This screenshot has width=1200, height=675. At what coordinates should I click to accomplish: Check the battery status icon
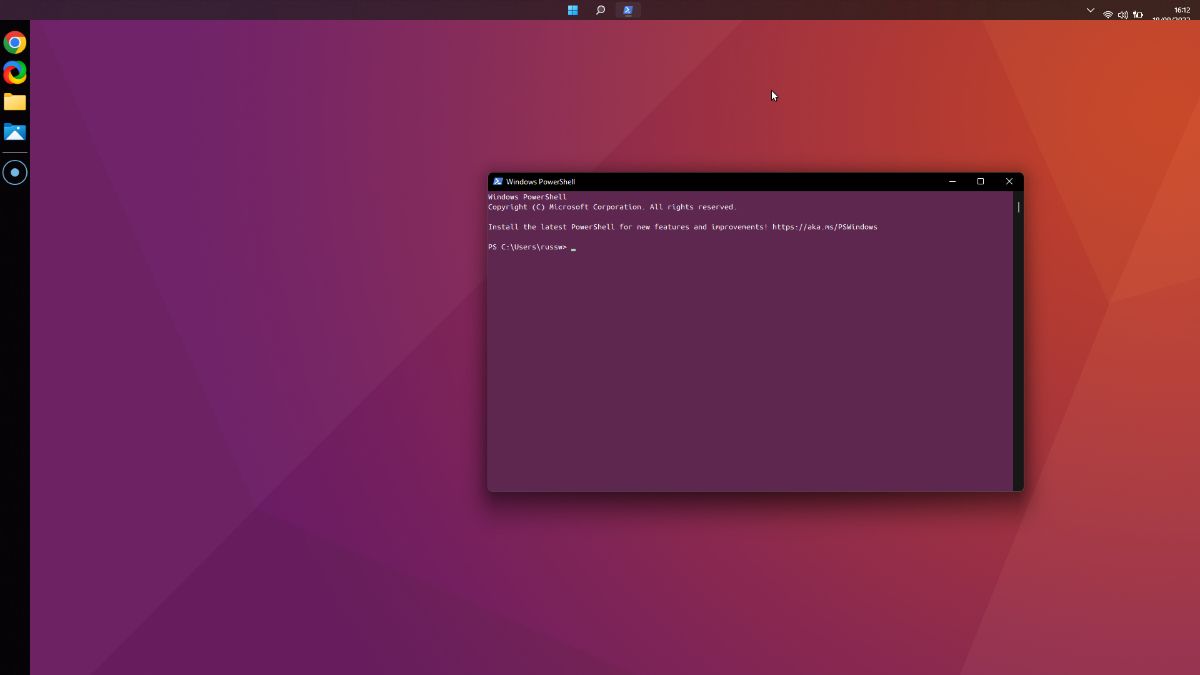(x=1138, y=14)
